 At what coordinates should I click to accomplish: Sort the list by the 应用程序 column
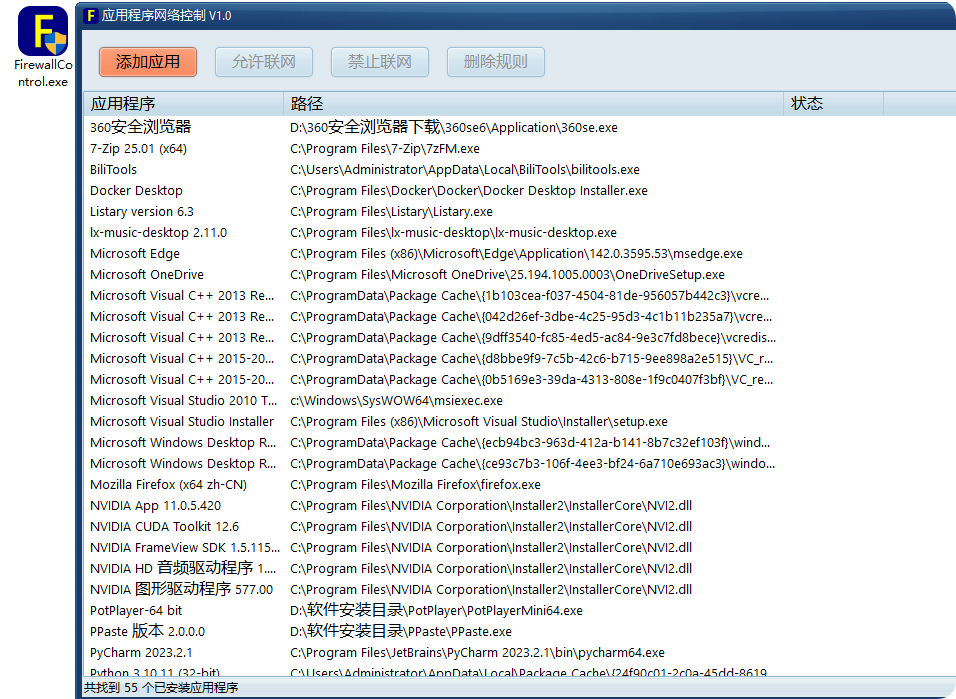[x=180, y=103]
